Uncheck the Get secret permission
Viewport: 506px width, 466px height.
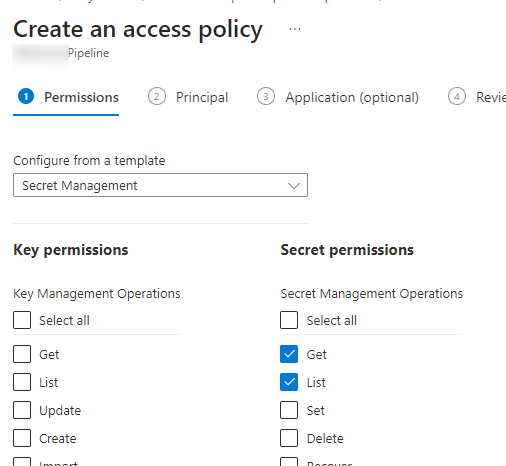tap(289, 354)
